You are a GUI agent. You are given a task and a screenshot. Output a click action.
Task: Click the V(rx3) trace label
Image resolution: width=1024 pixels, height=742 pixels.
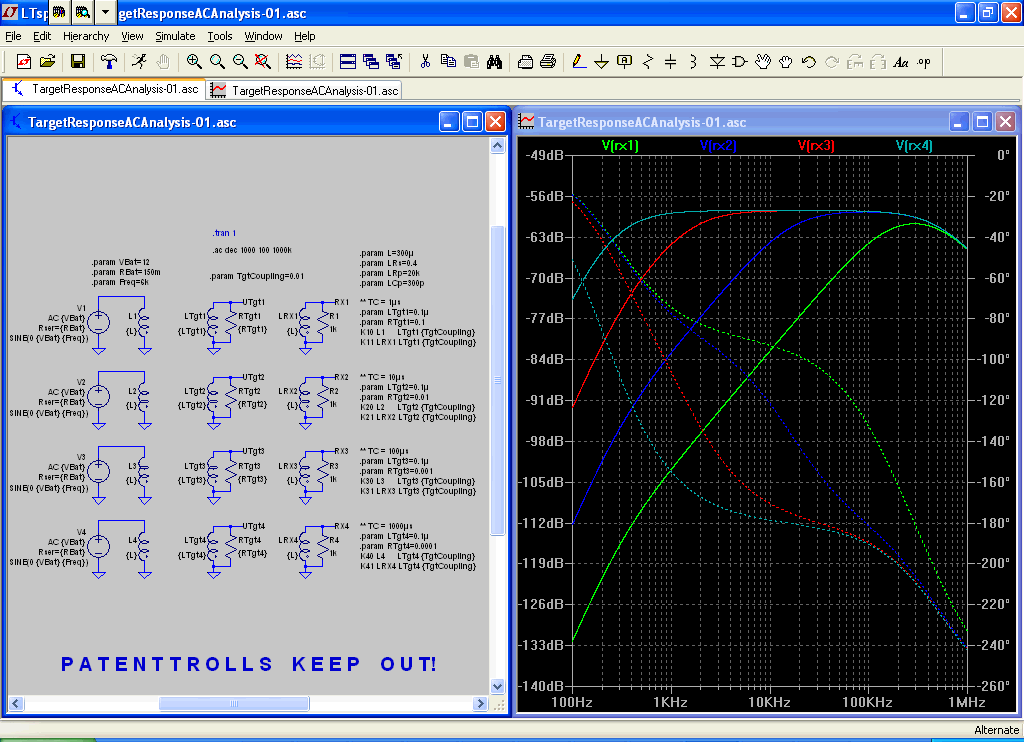point(816,145)
